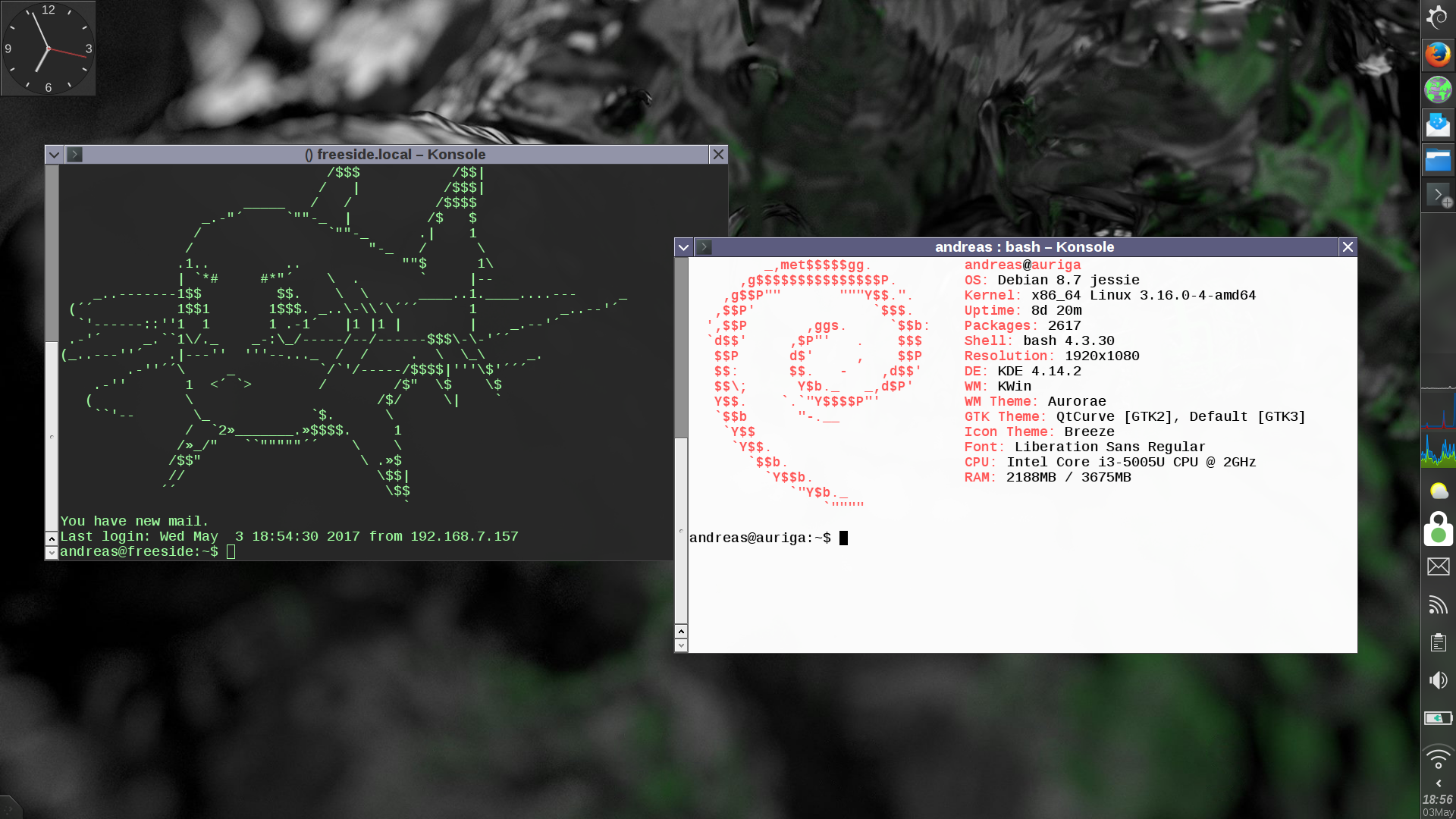Click the new Konsole session launcher
Viewport: 1456px width, 819px height.
[x=1437, y=196]
